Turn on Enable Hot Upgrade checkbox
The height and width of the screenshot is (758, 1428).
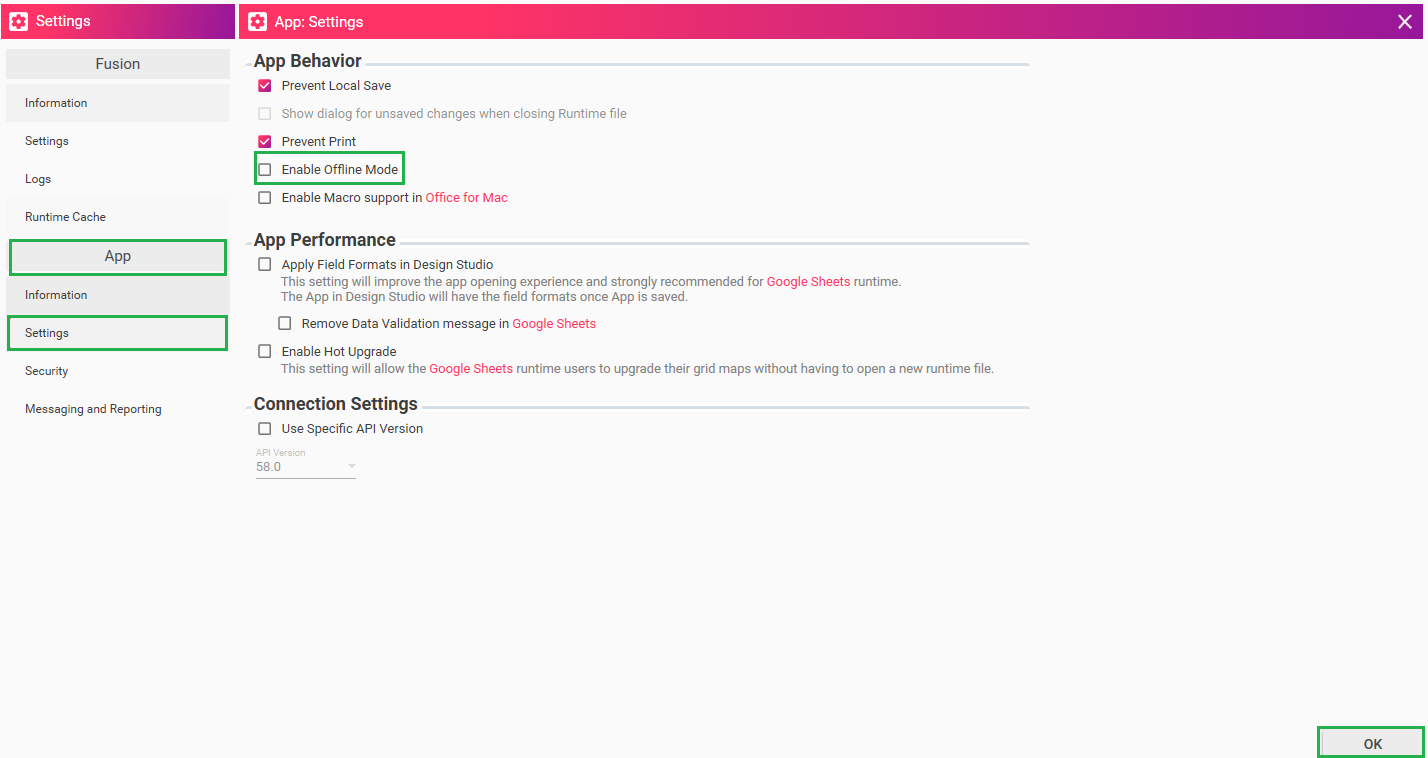265,352
